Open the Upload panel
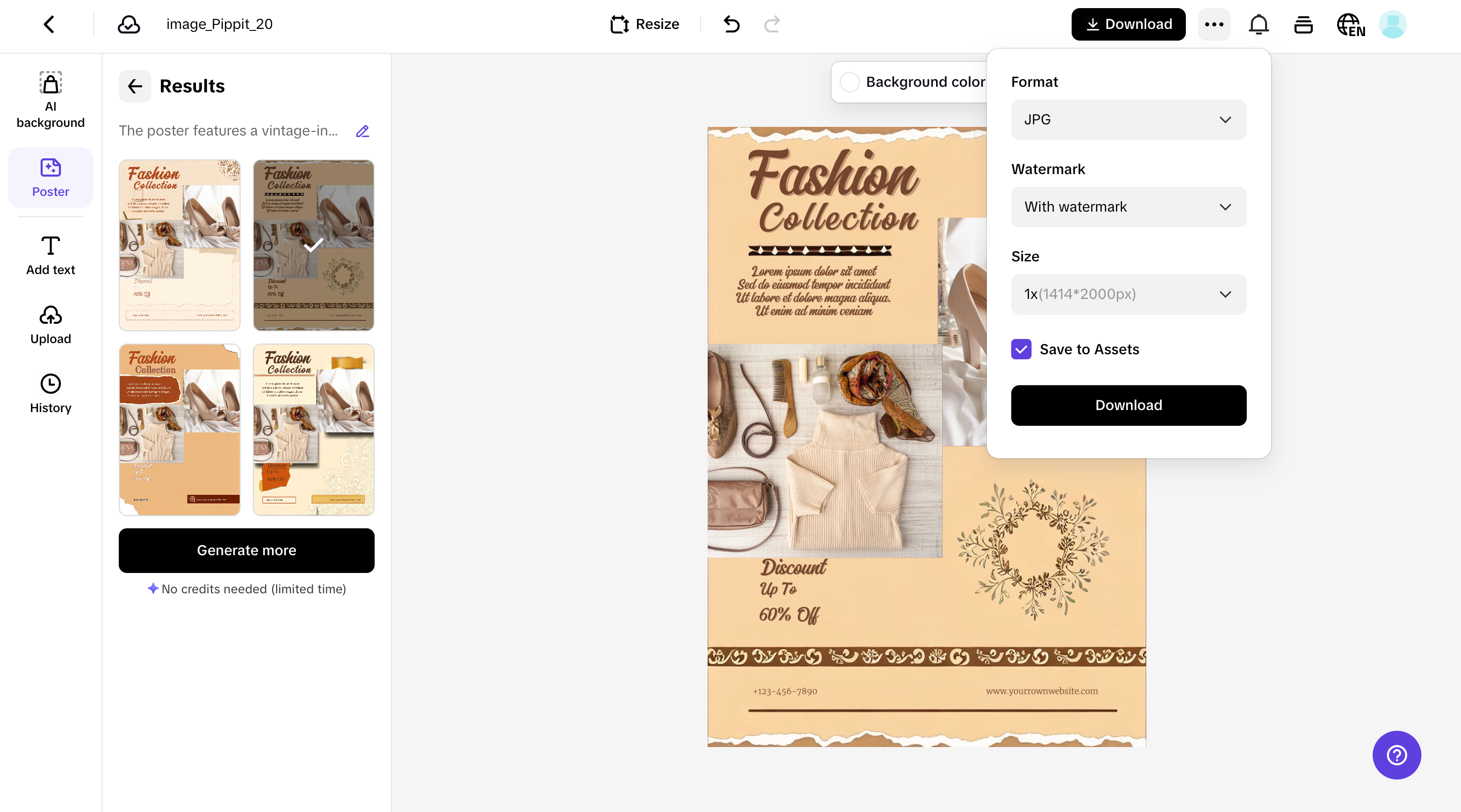Viewport: 1461px width, 812px height. pyautogui.click(x=50, y=325)
